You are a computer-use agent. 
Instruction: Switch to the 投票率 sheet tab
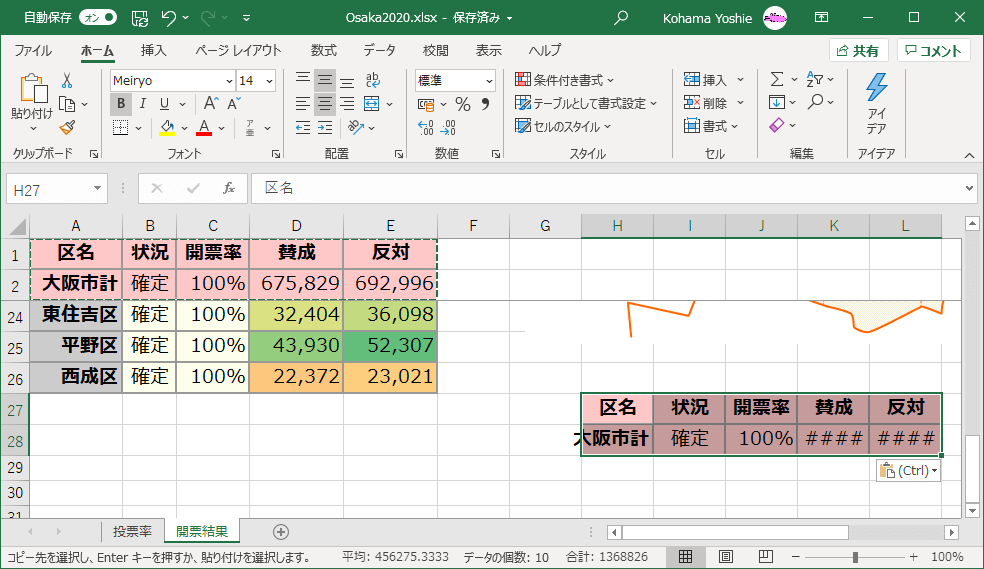(x=132, y=532)
